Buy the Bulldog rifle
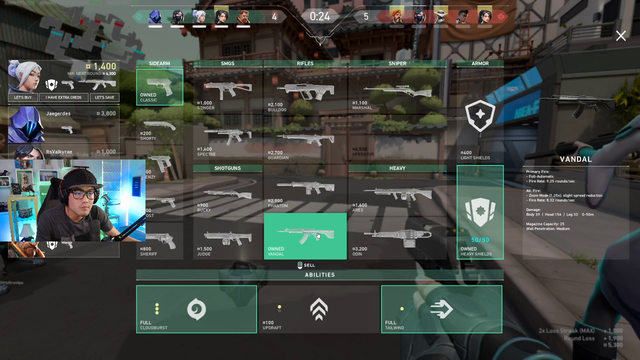This screenshot has height=360, width=640. [305, 92]
